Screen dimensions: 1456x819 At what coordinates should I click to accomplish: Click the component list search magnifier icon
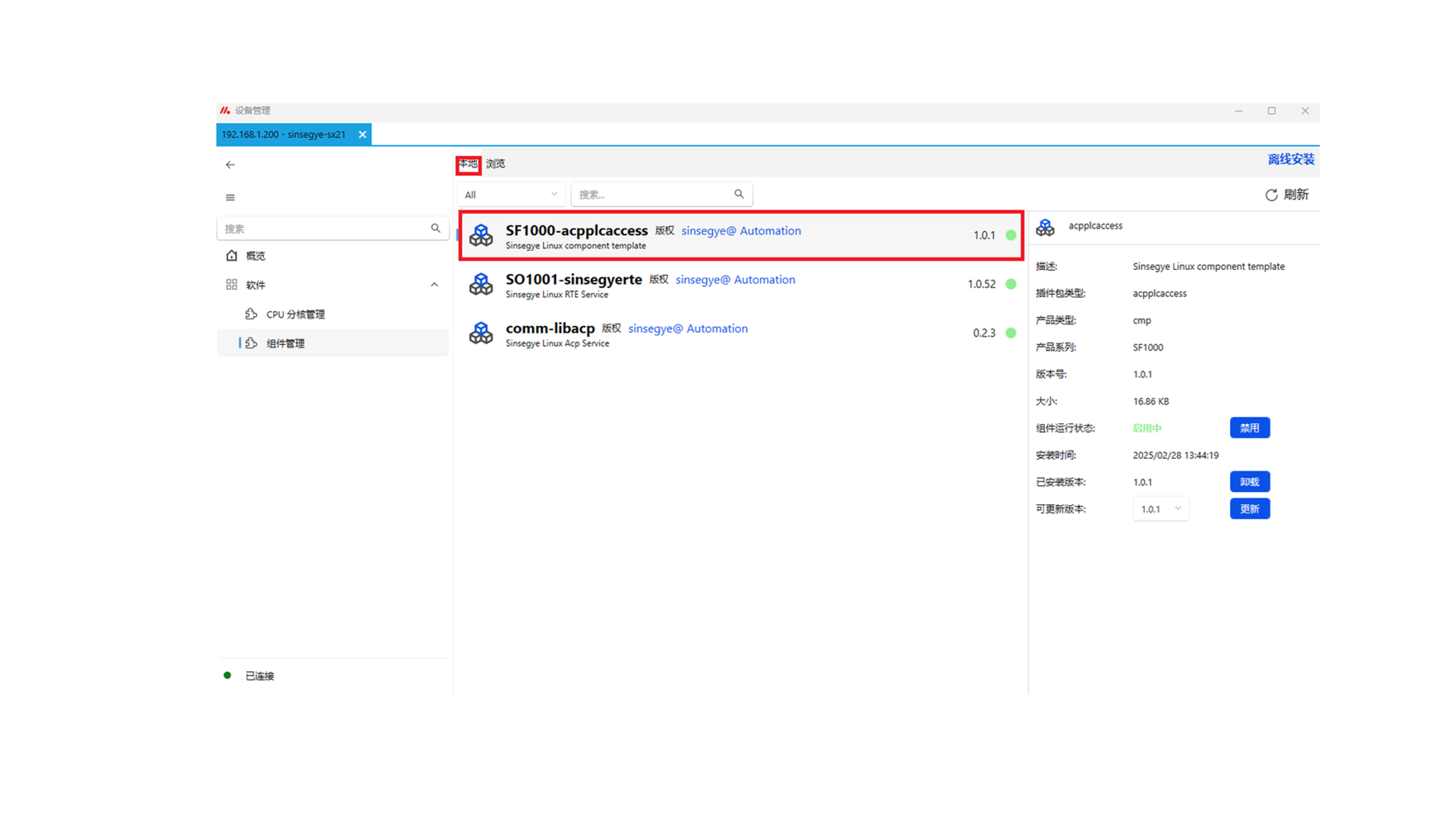click(739, 194)
